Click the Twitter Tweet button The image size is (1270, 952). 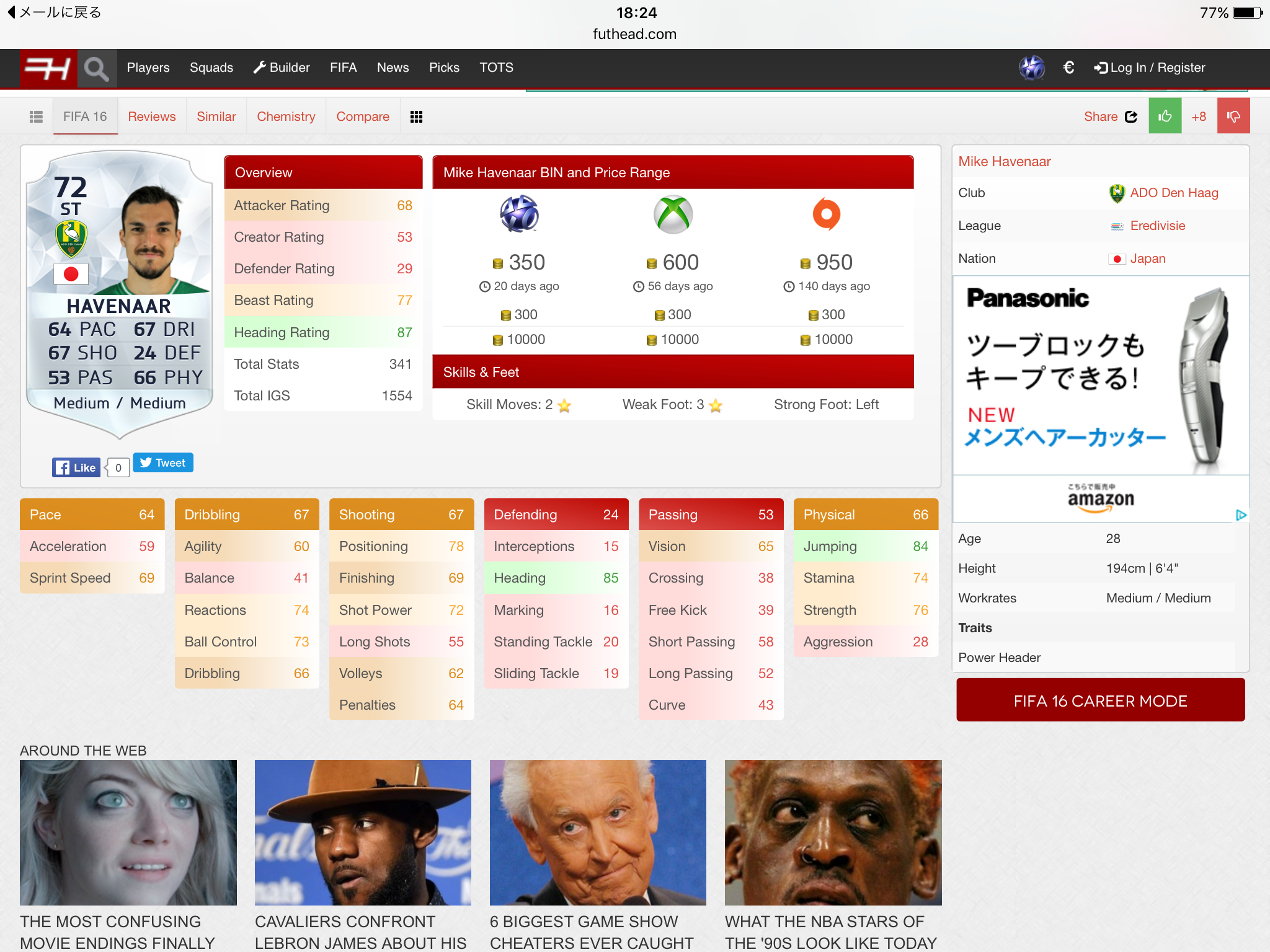click(x=163, y=462)
